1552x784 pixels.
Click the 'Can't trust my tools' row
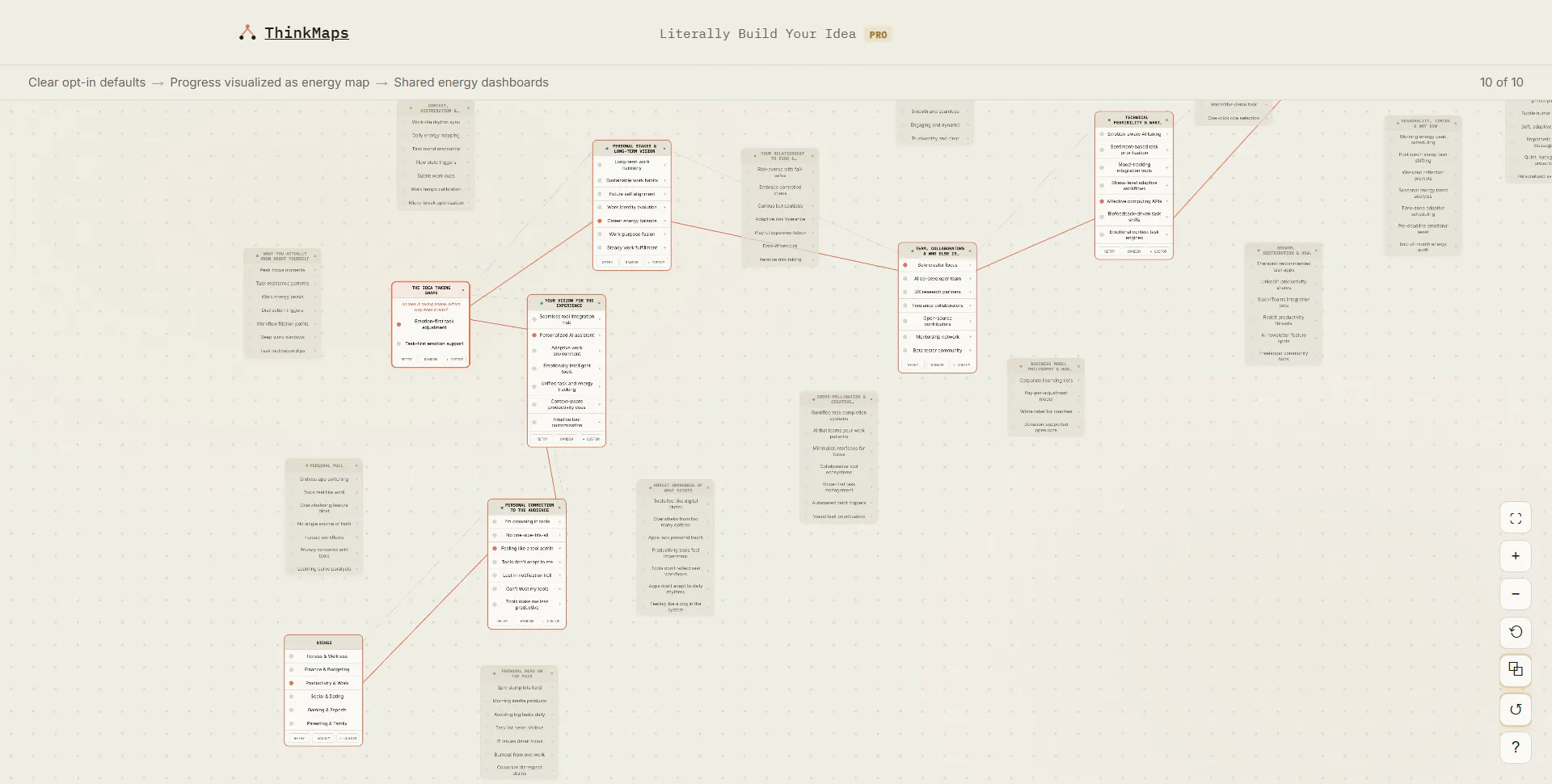[x=527, y=588]
